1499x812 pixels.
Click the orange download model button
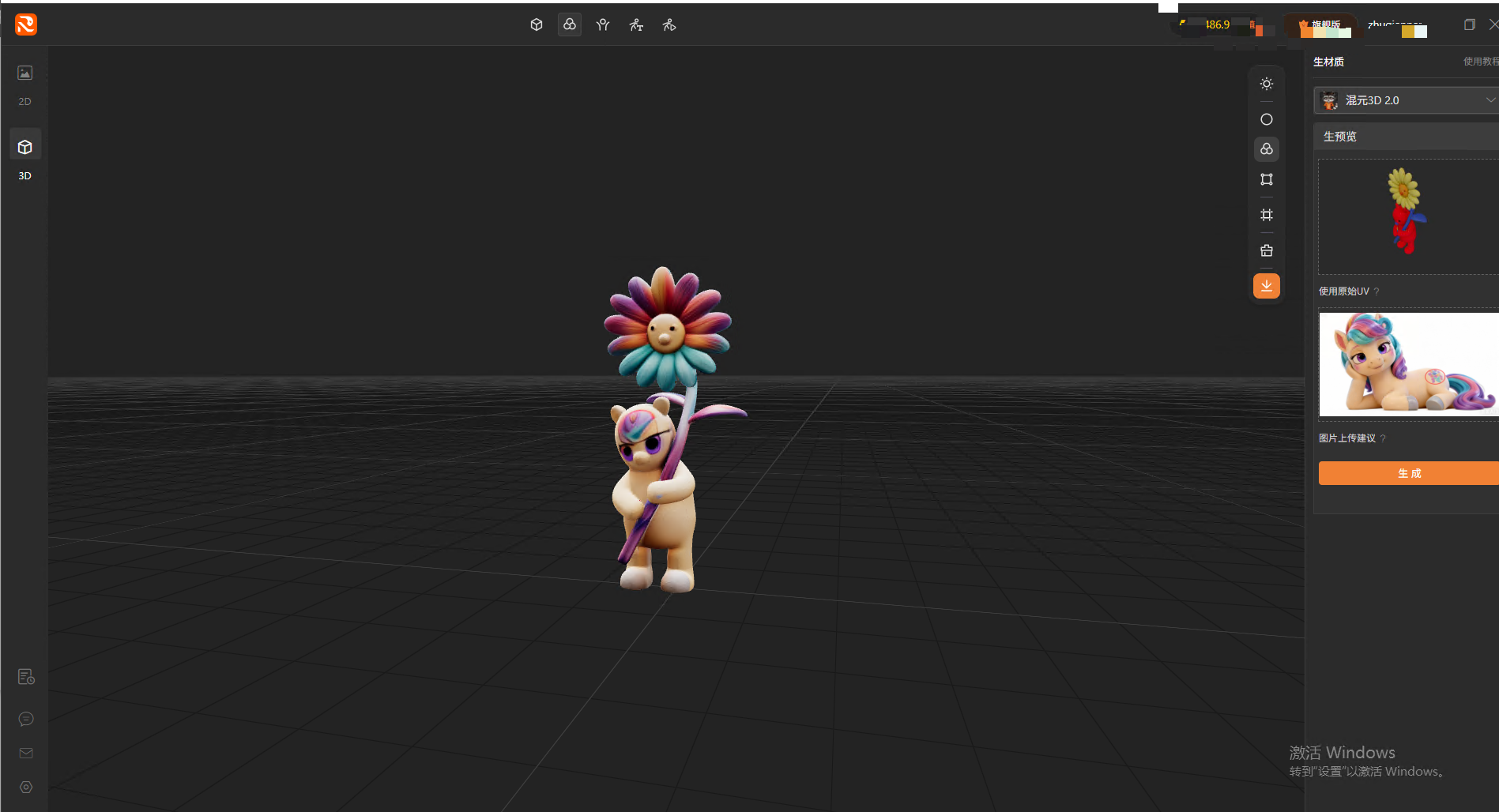coord(1266,285)
